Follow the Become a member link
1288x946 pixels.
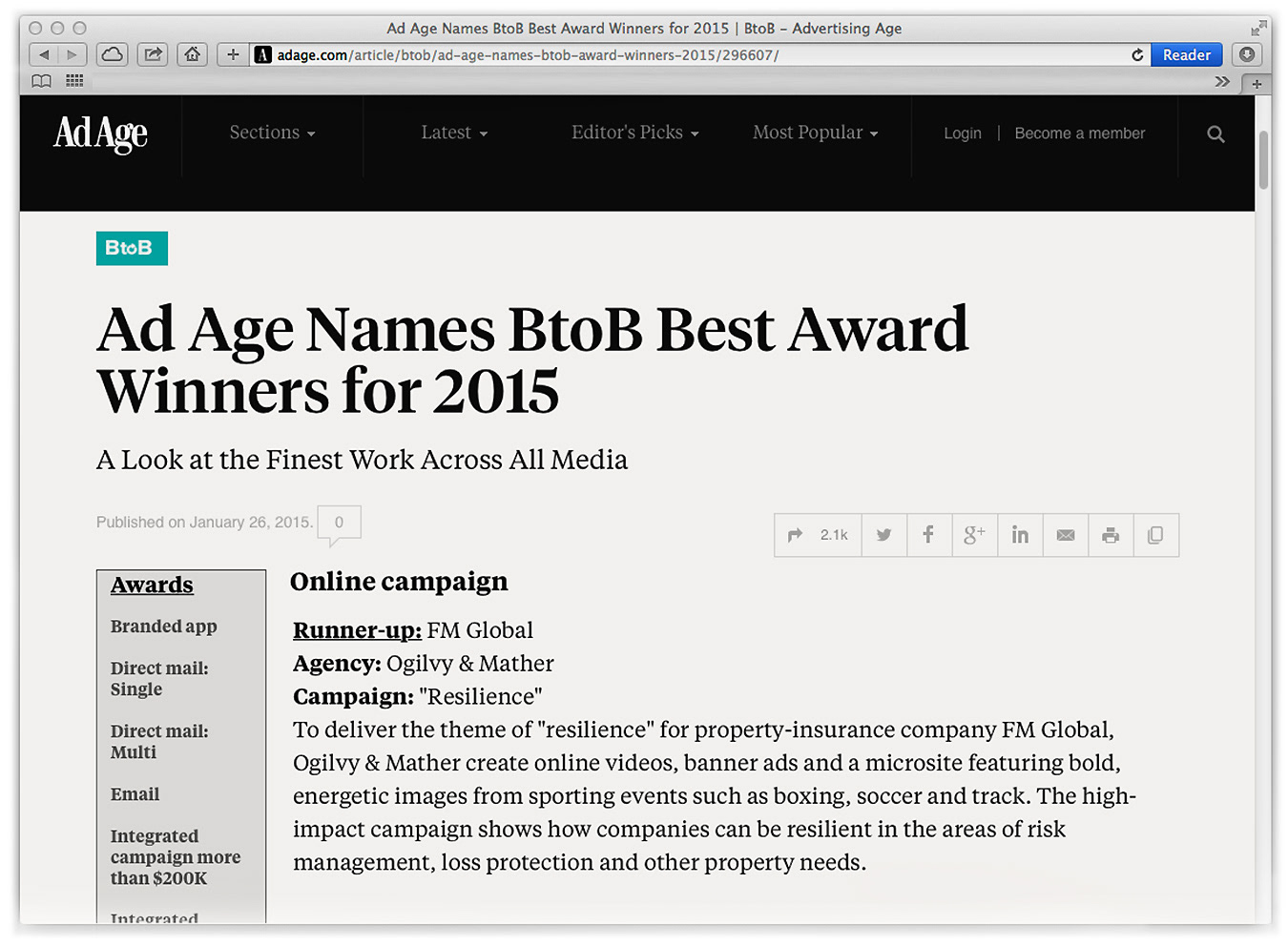click(1080, 134)
